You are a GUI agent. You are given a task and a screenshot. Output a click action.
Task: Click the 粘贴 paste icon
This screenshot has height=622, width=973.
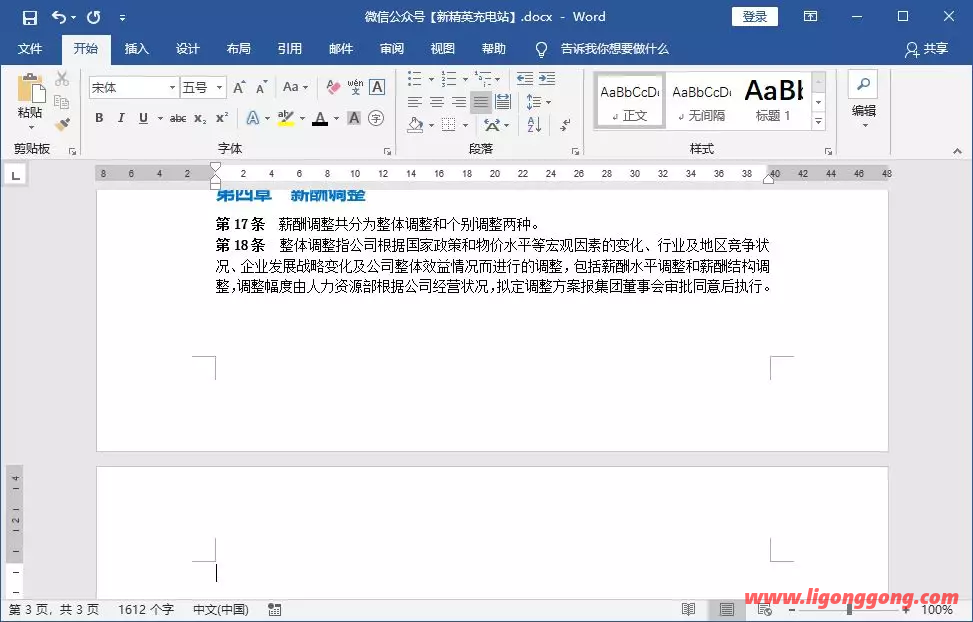point(30,89)
